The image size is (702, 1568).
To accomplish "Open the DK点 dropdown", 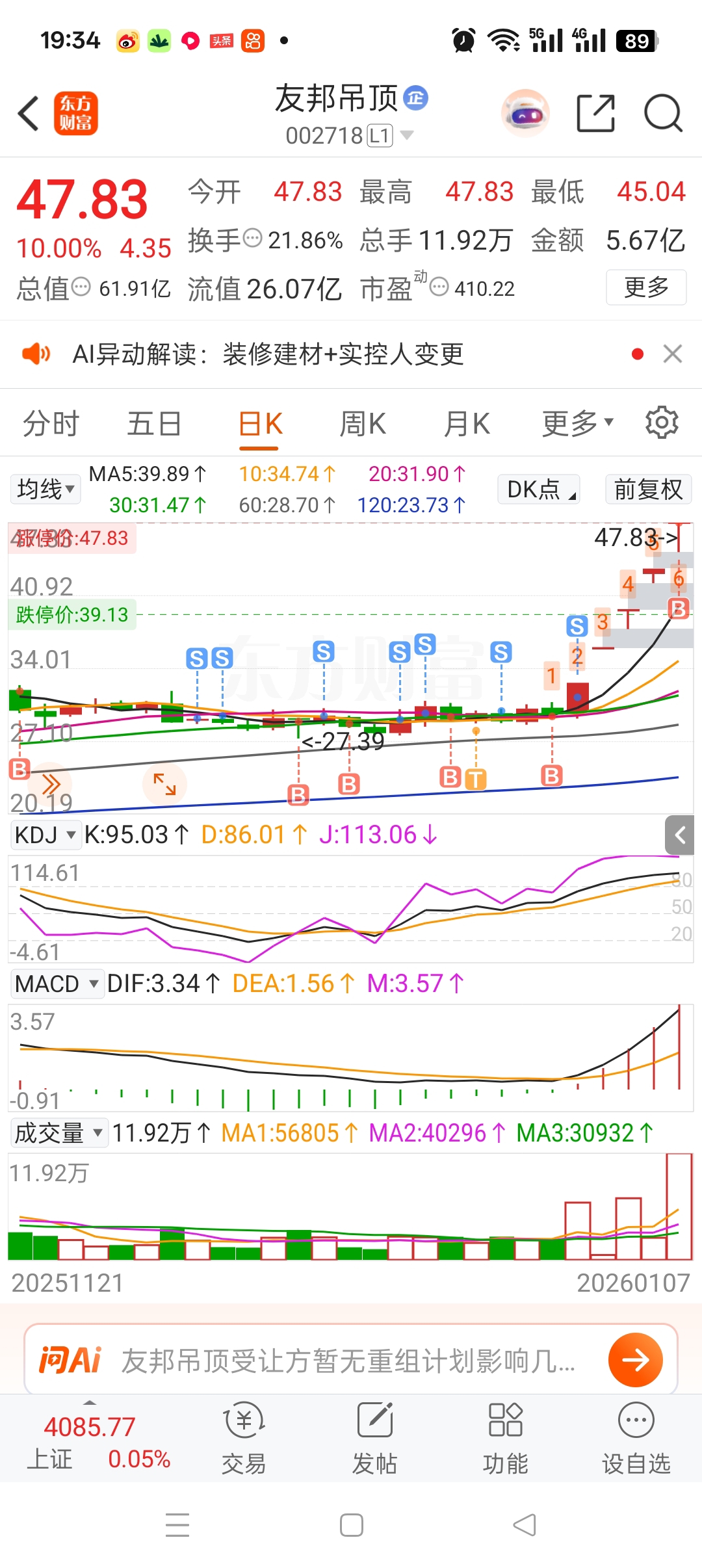I will coord(539,489).
